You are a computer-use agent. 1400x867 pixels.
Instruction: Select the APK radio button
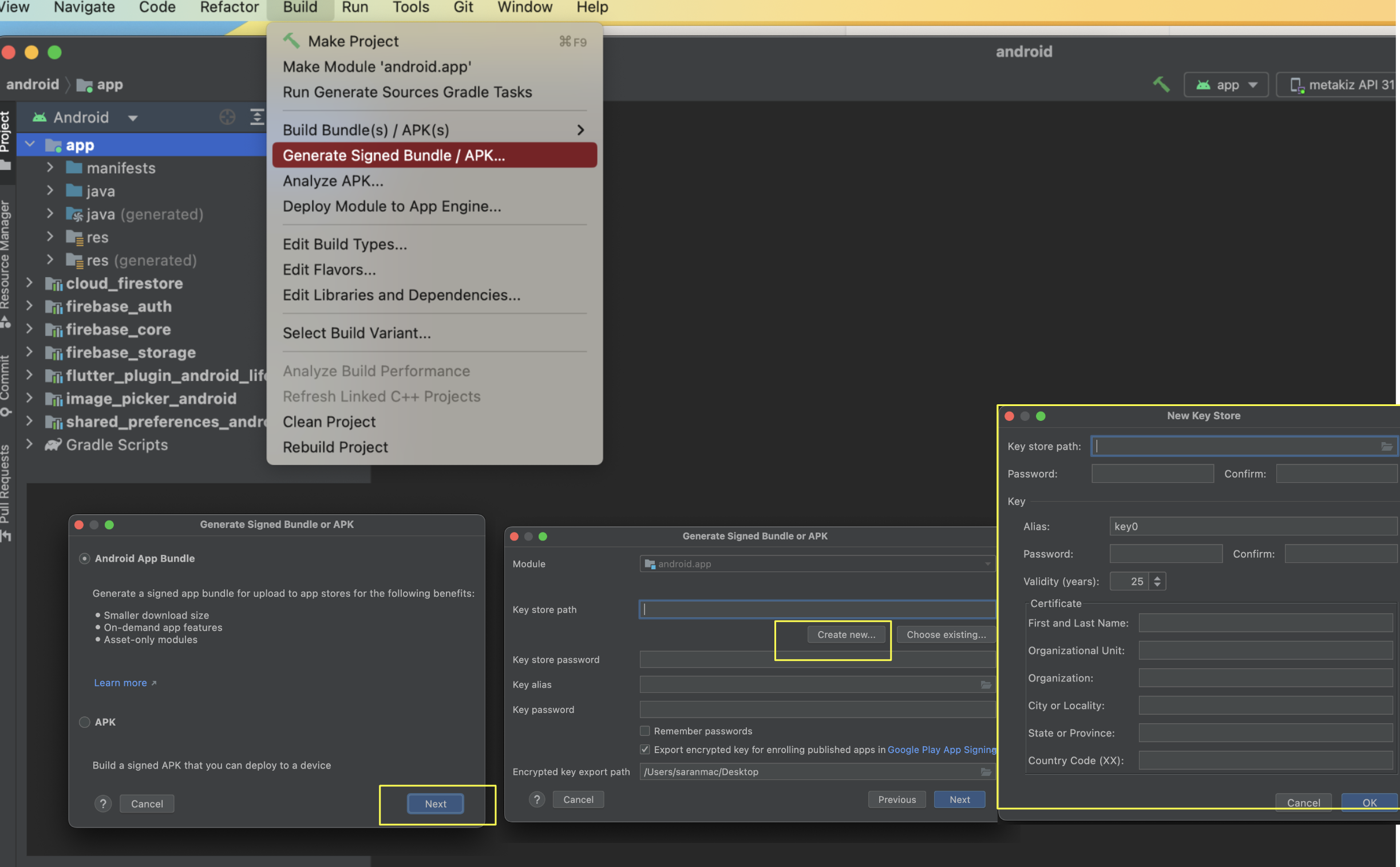[84, 722]
